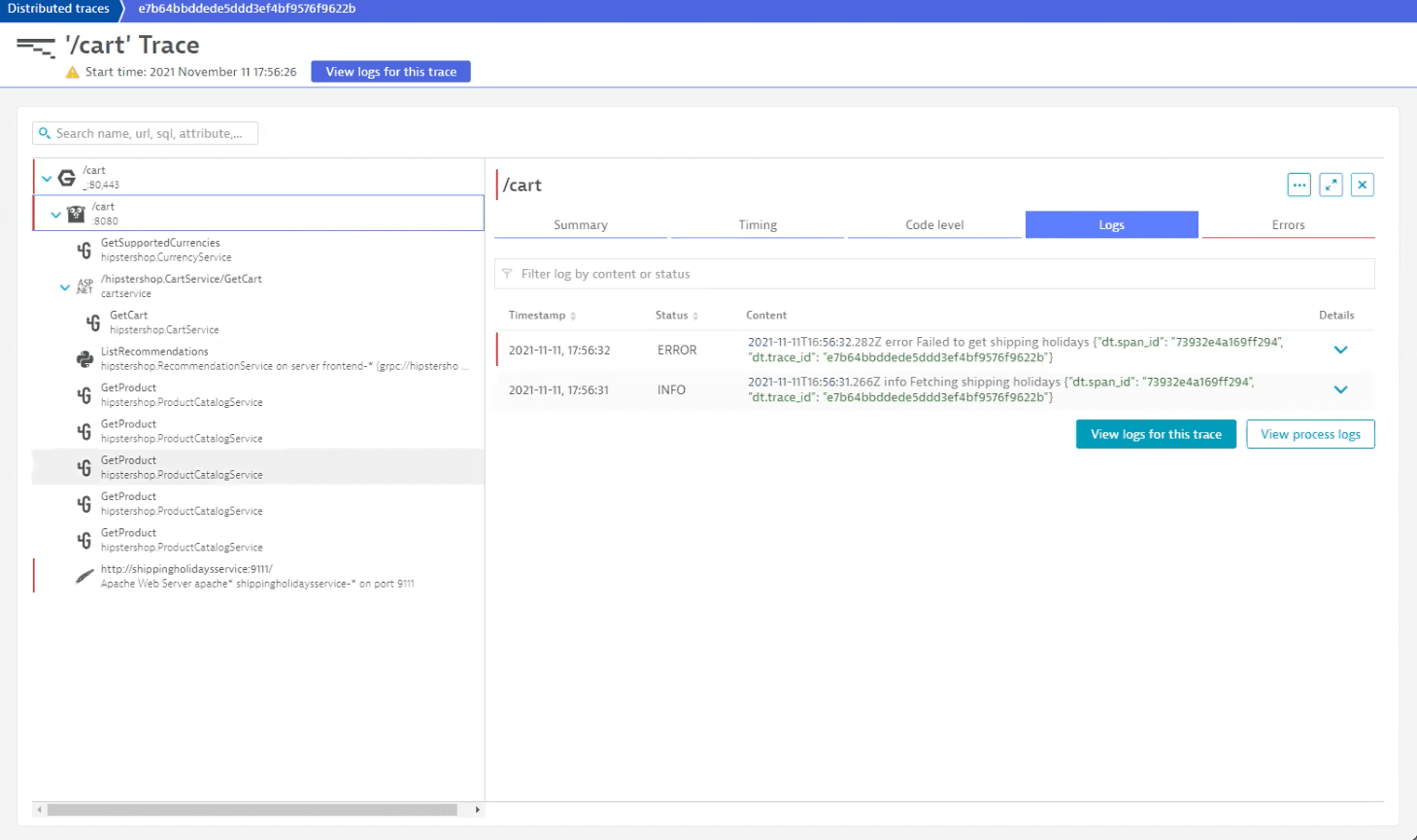Screen dimensions: 1417x840
Task: Go back to Distributed traces breadcrumb
Action: (58, 9)
